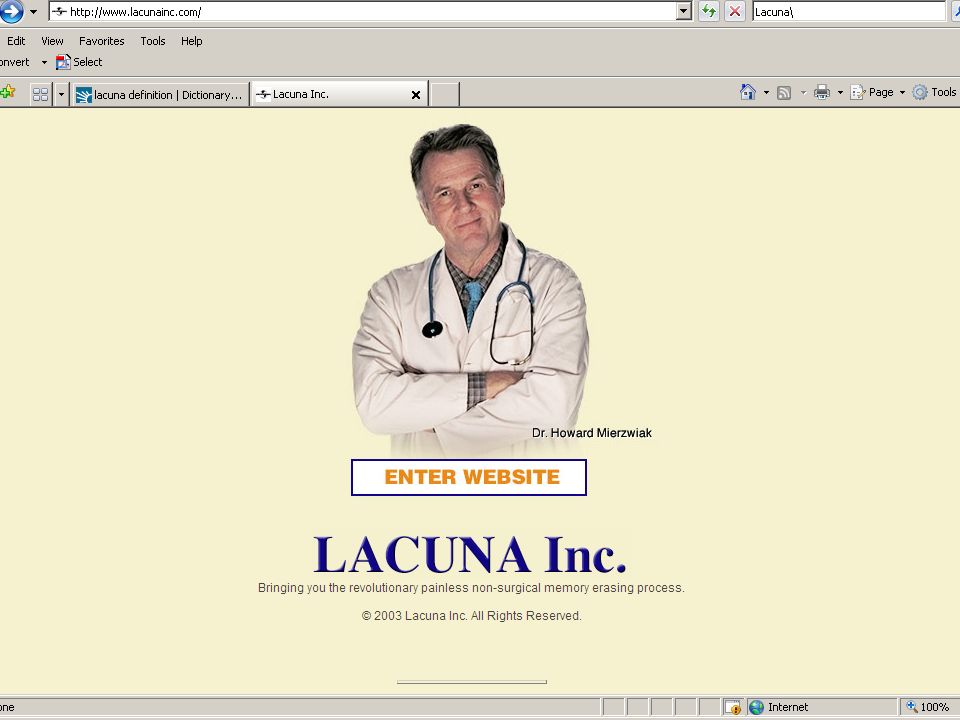Open a new blank tab
This screenshot has height=720, width=960.
(444, 95)
